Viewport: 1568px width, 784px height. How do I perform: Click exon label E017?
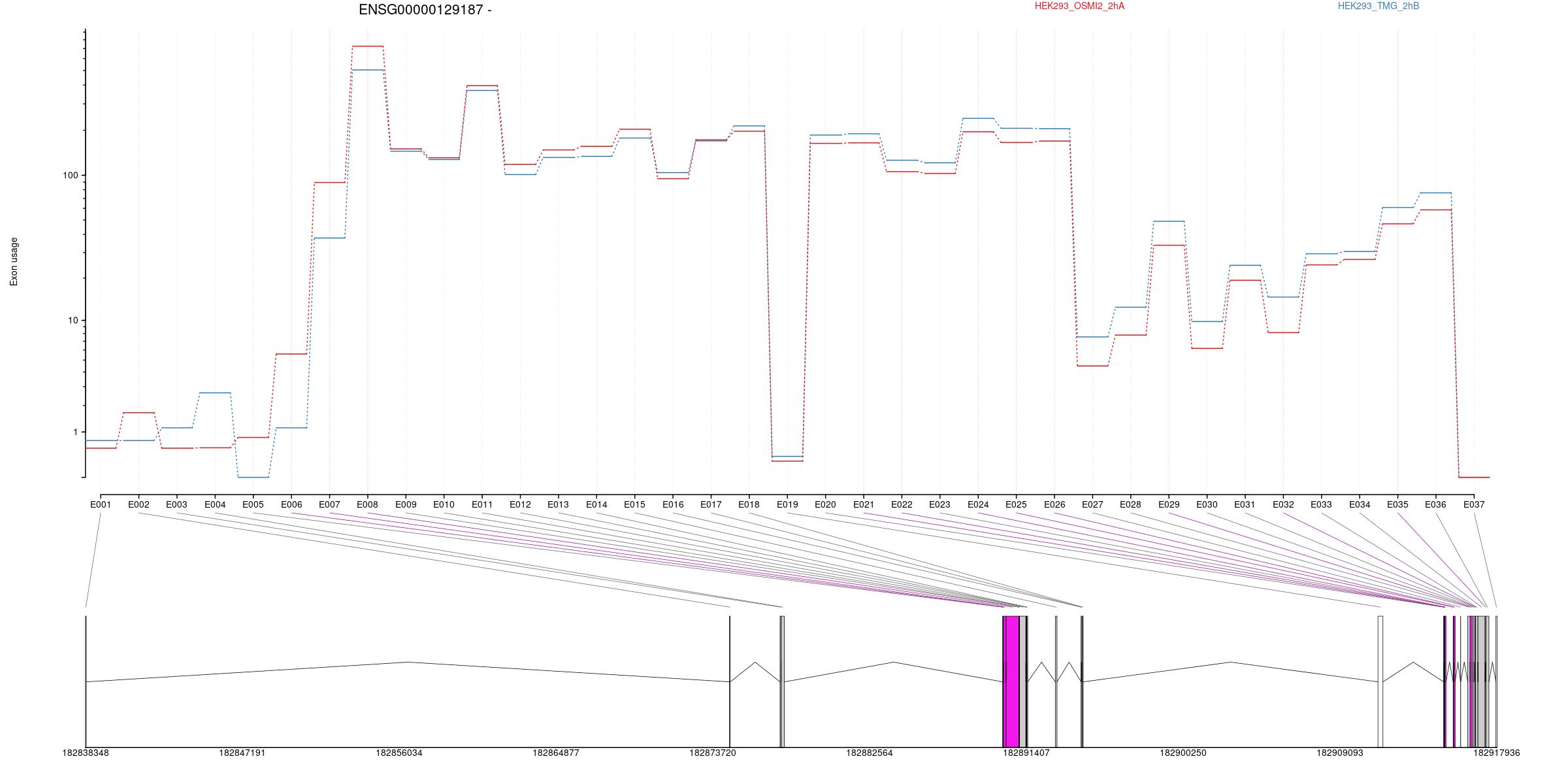[711, 504]
